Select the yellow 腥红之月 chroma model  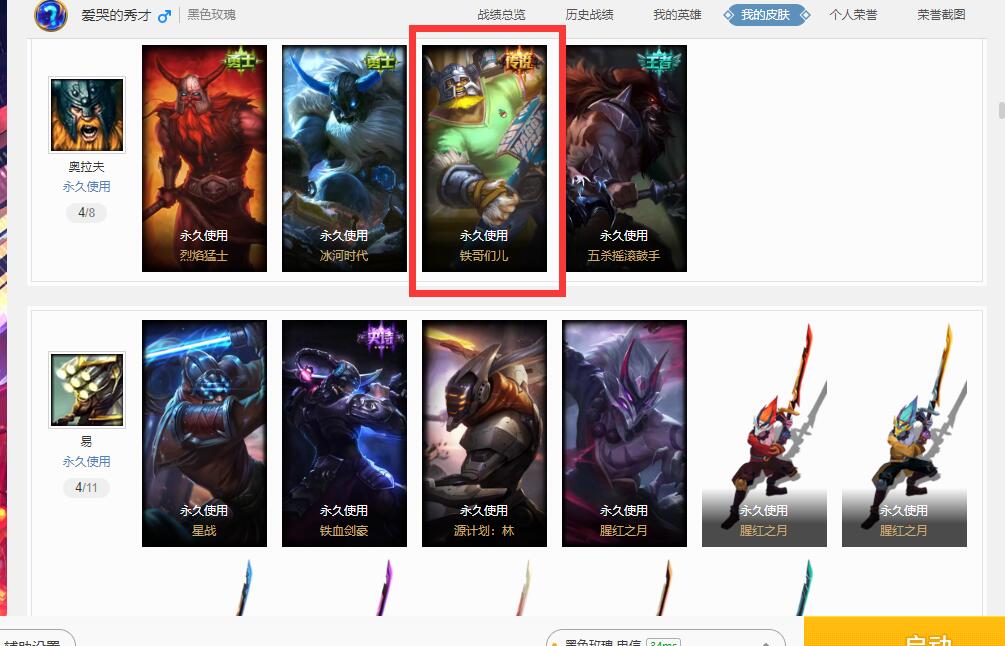coord(904,433)
